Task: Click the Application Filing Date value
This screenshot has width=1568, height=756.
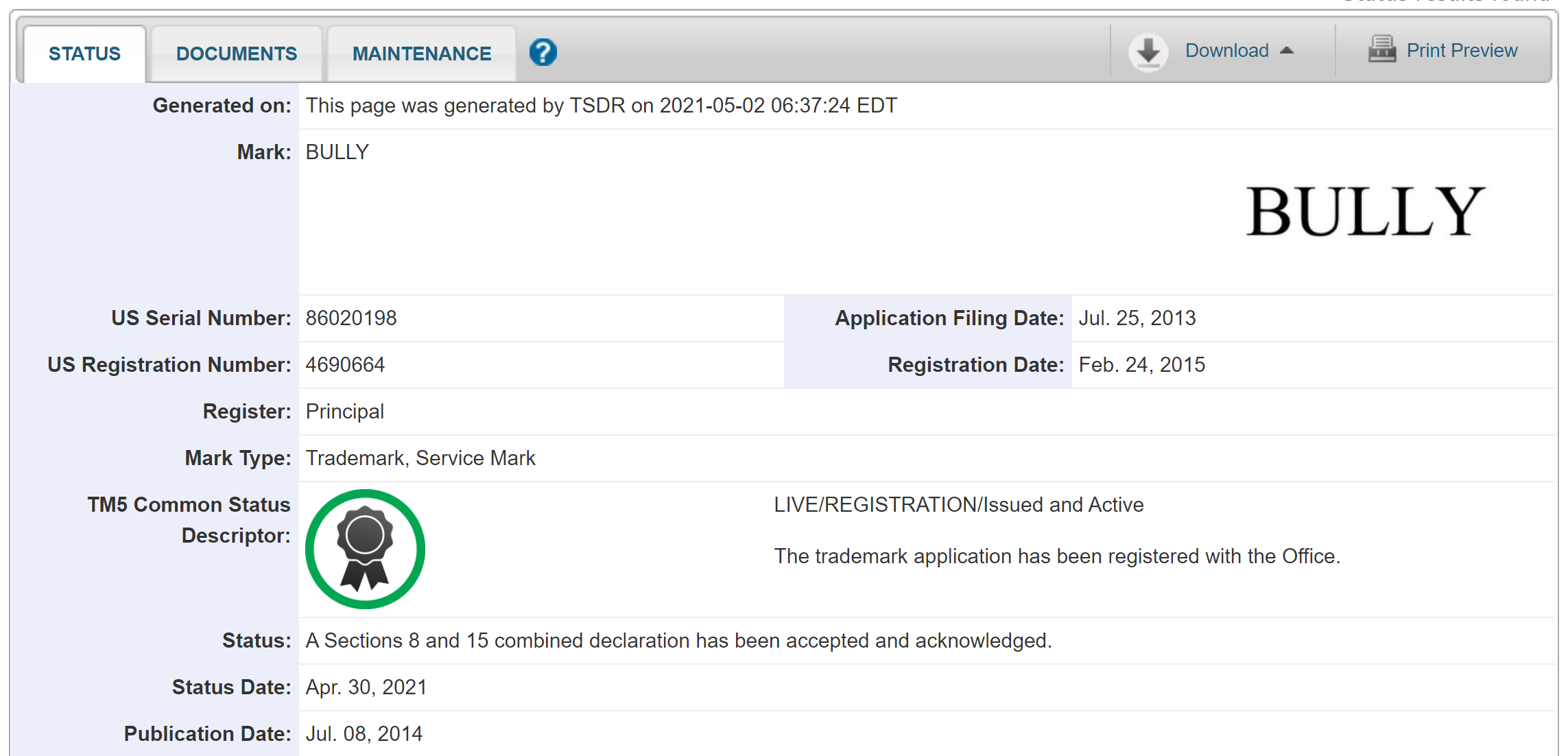Action: 1137,318
